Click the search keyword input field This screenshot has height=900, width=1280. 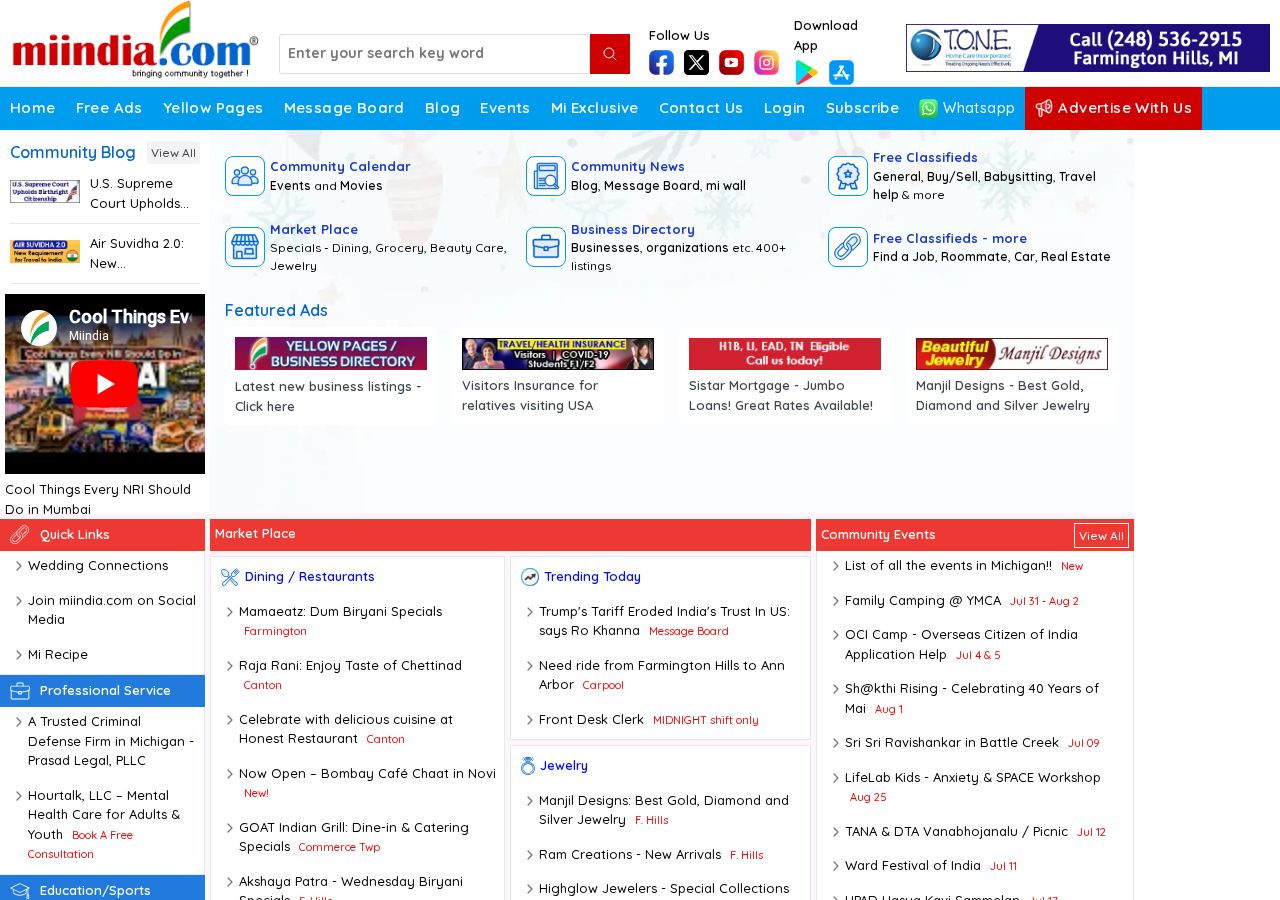pyautogui.click(x=435, y=54)
